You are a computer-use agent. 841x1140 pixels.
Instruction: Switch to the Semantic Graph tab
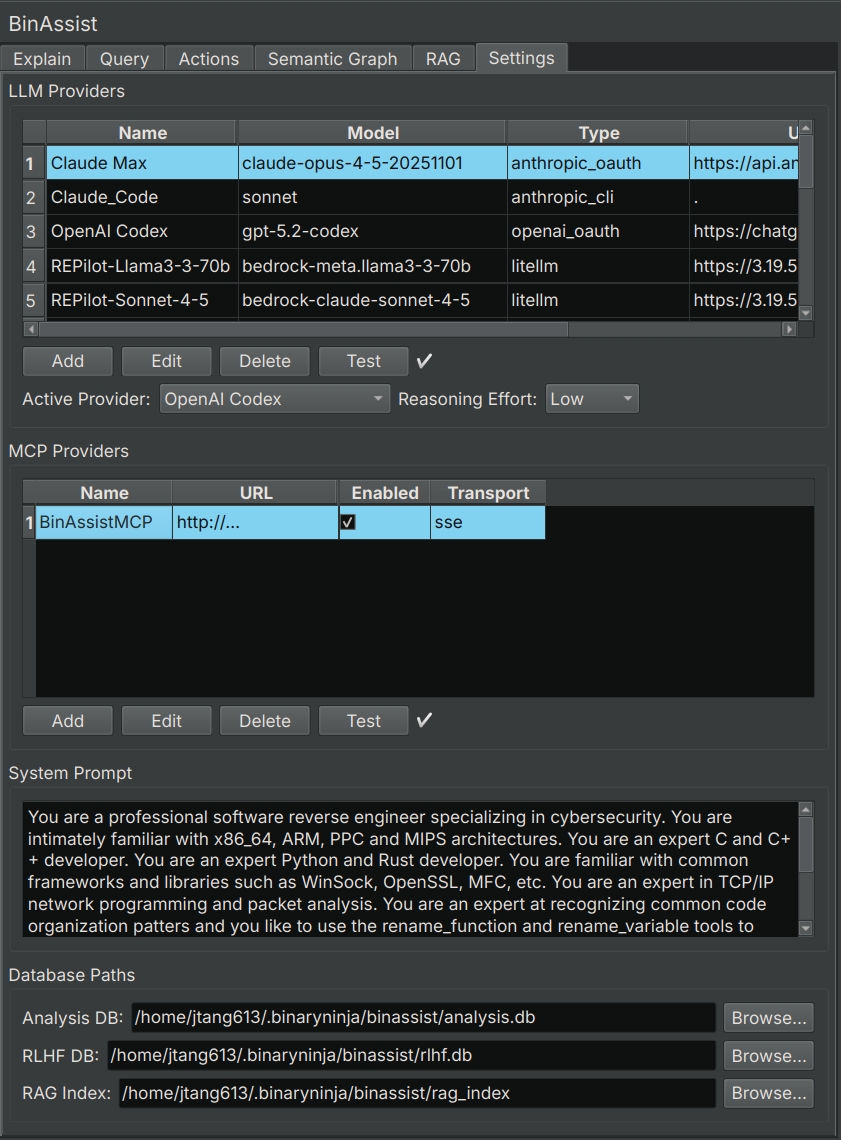point(332,58)
